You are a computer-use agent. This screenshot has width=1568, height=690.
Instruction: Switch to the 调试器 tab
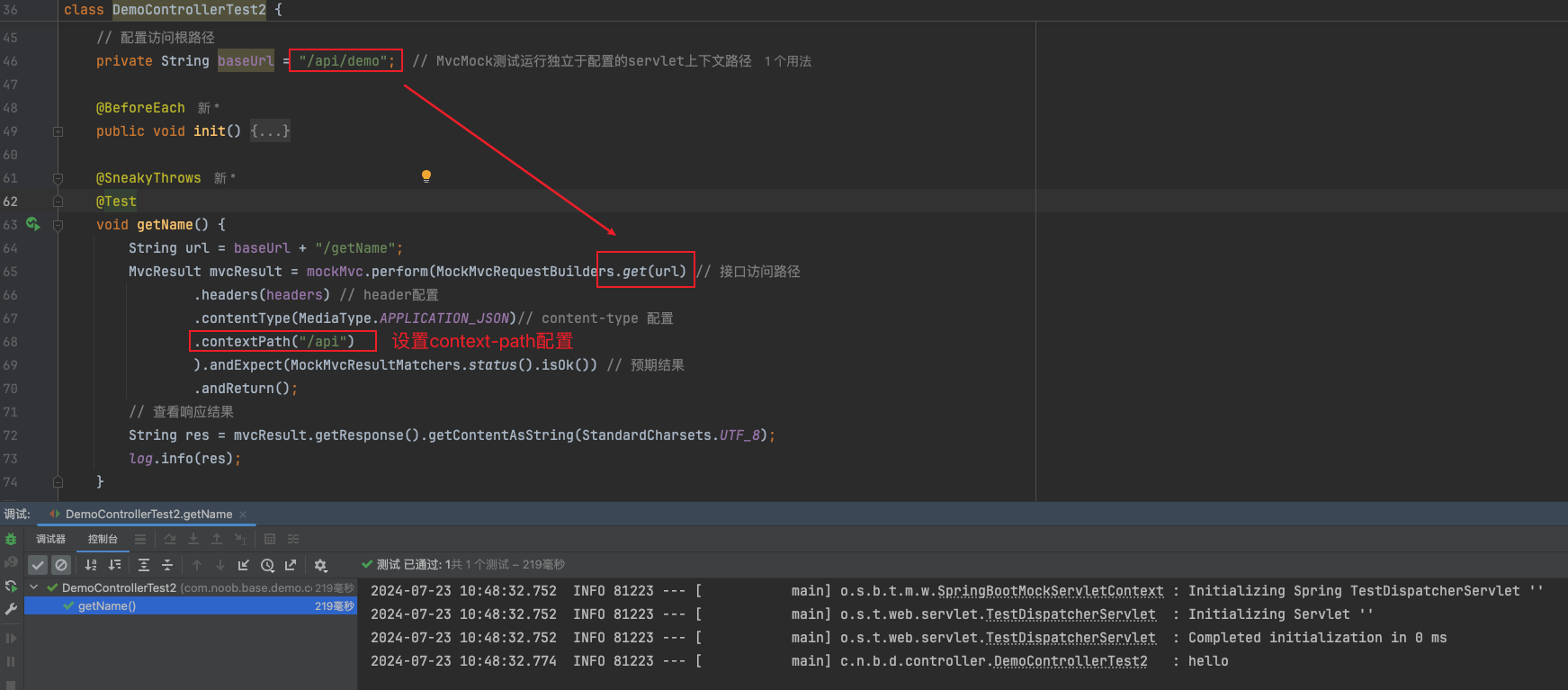click(50, 539)
